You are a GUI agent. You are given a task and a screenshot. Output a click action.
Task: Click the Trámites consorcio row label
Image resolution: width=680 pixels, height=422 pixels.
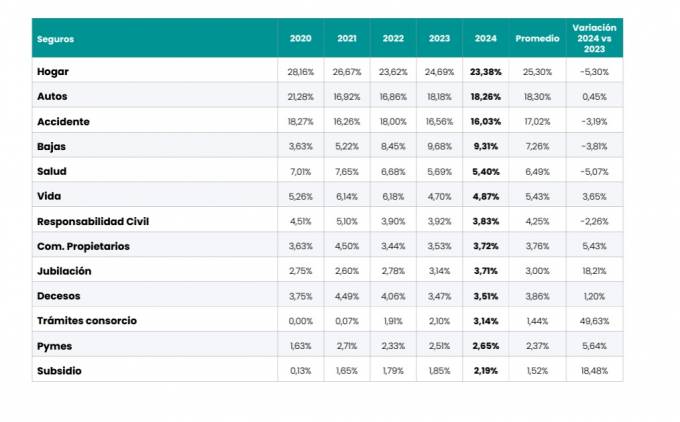pos(86,320)
